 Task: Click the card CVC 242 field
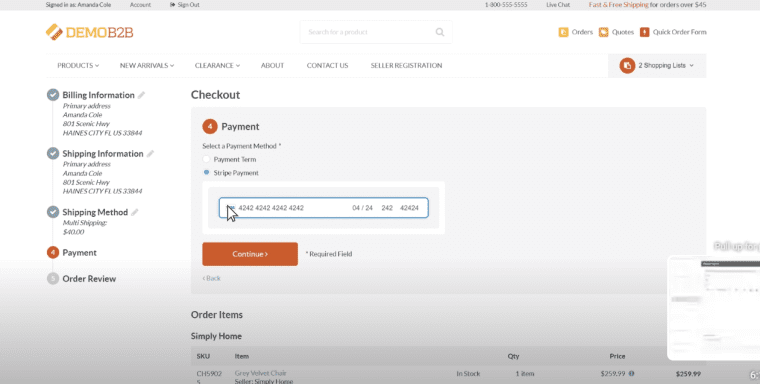pos(387,208)
